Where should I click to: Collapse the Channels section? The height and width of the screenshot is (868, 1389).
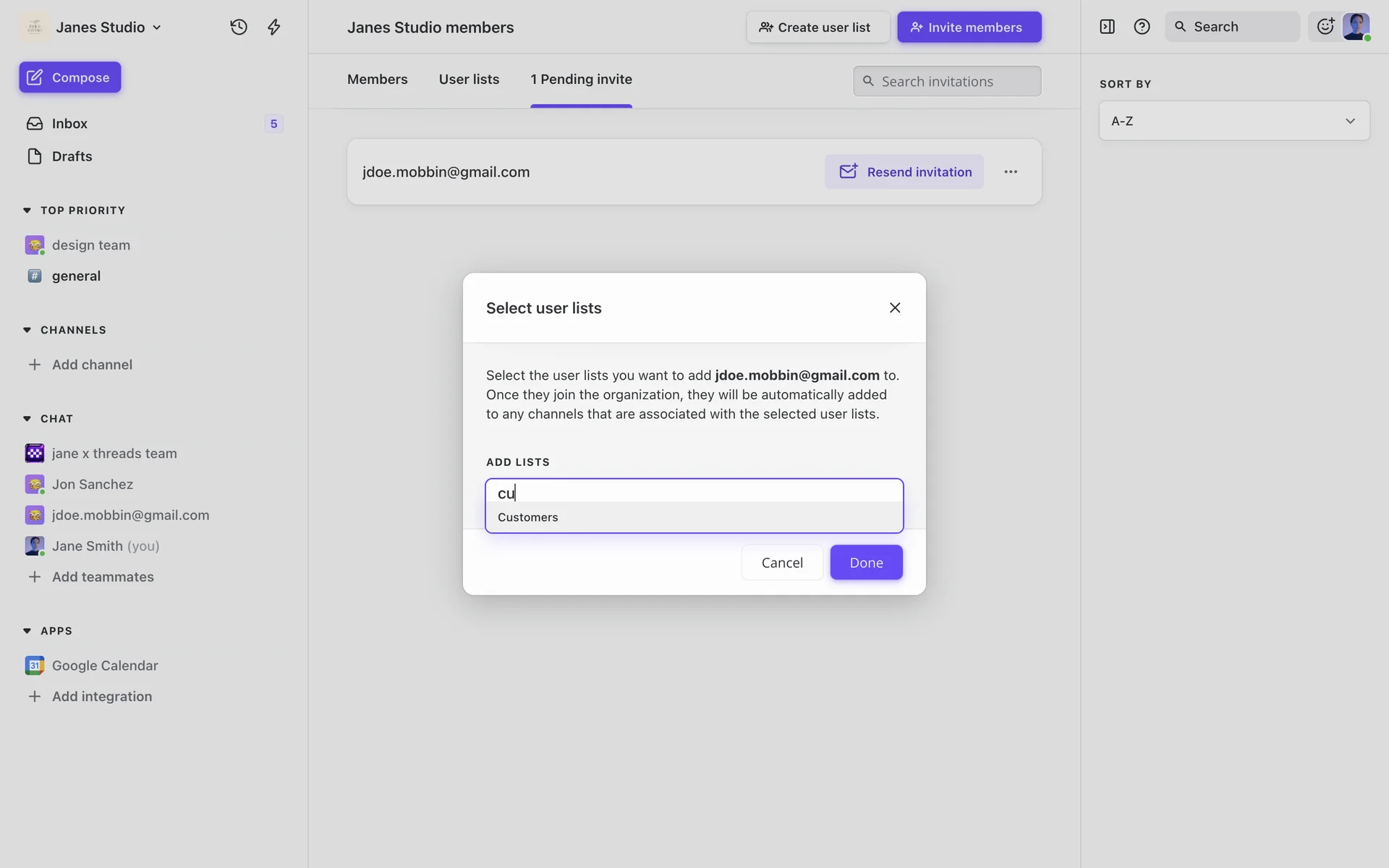point(27,330)
